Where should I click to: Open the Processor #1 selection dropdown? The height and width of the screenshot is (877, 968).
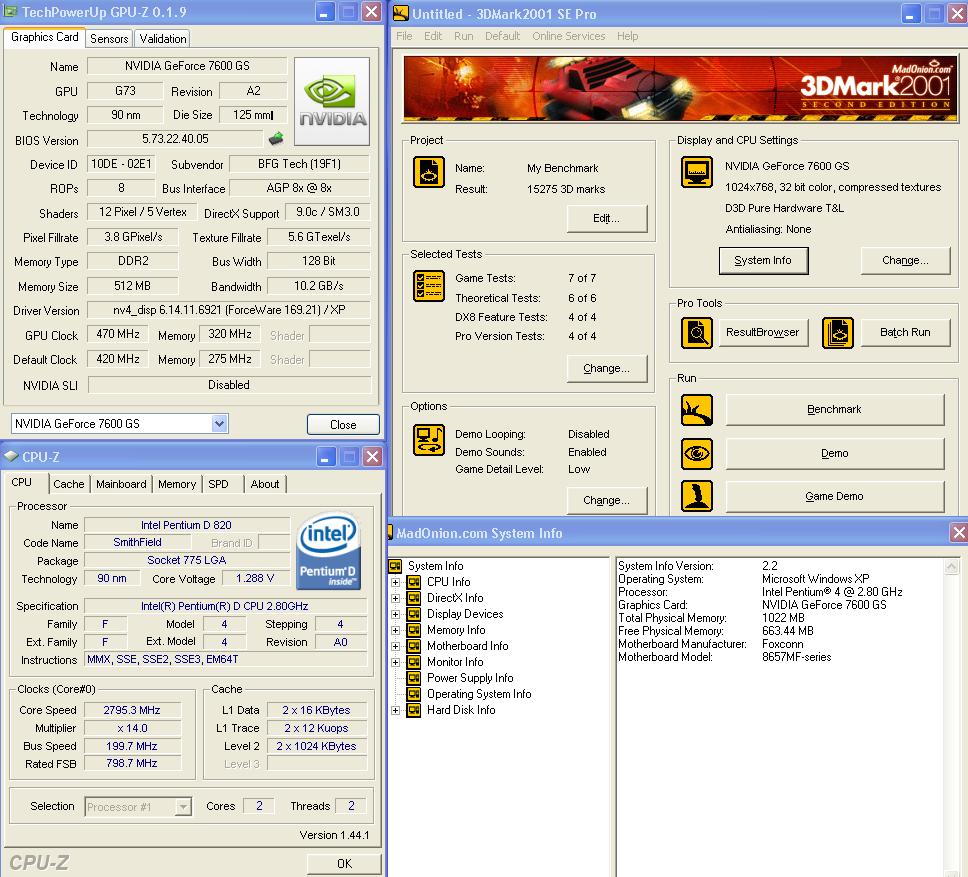[x=183, y=807]
